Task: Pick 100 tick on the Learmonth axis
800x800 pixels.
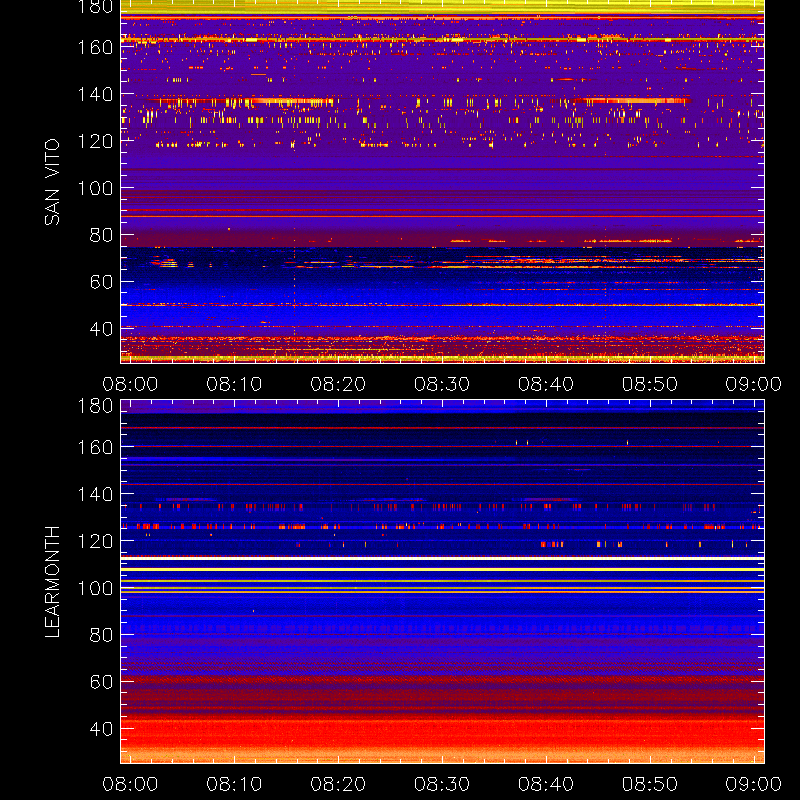Action: tap(95, 588)
